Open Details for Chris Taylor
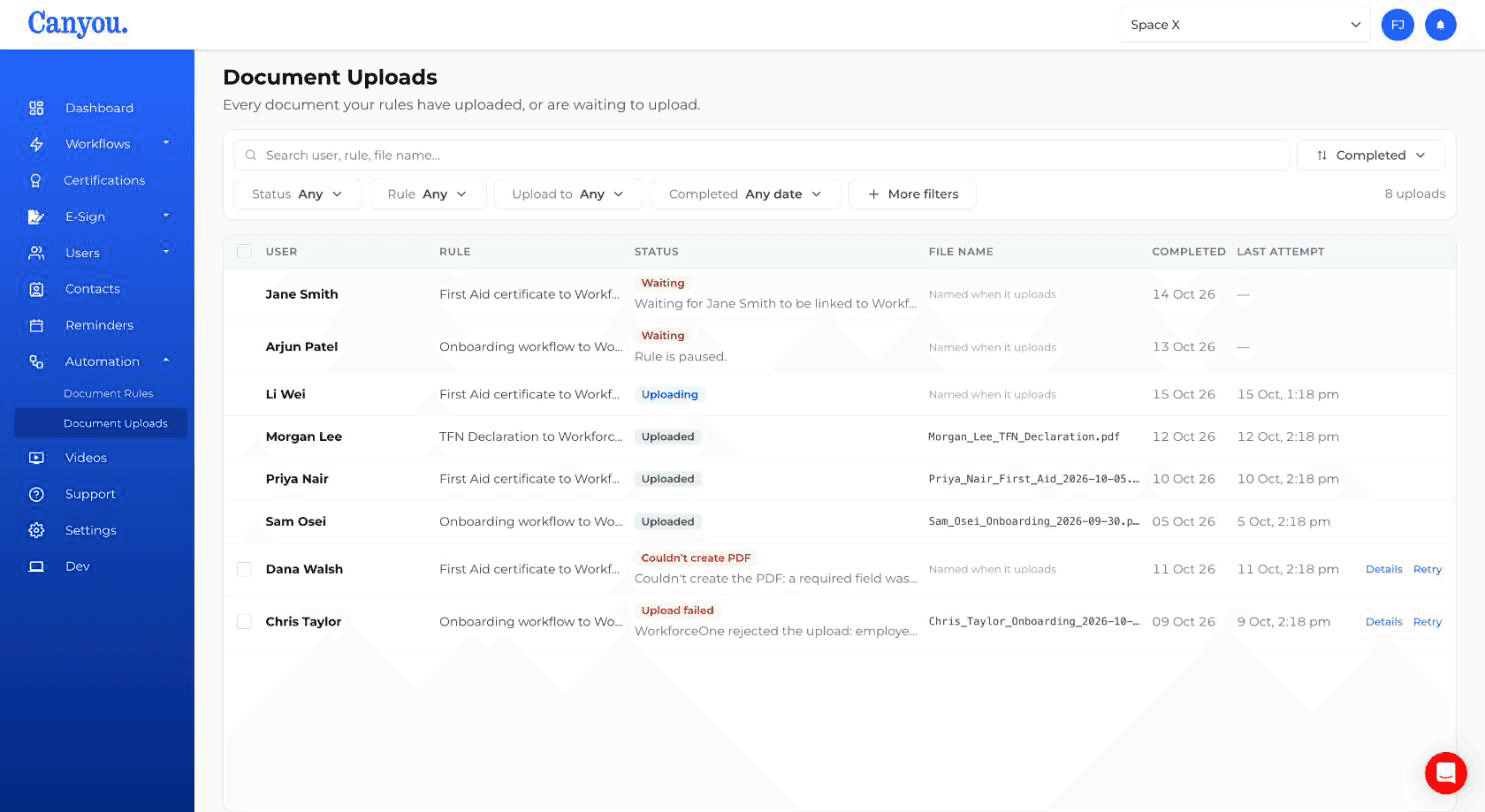 (1384, 622)
